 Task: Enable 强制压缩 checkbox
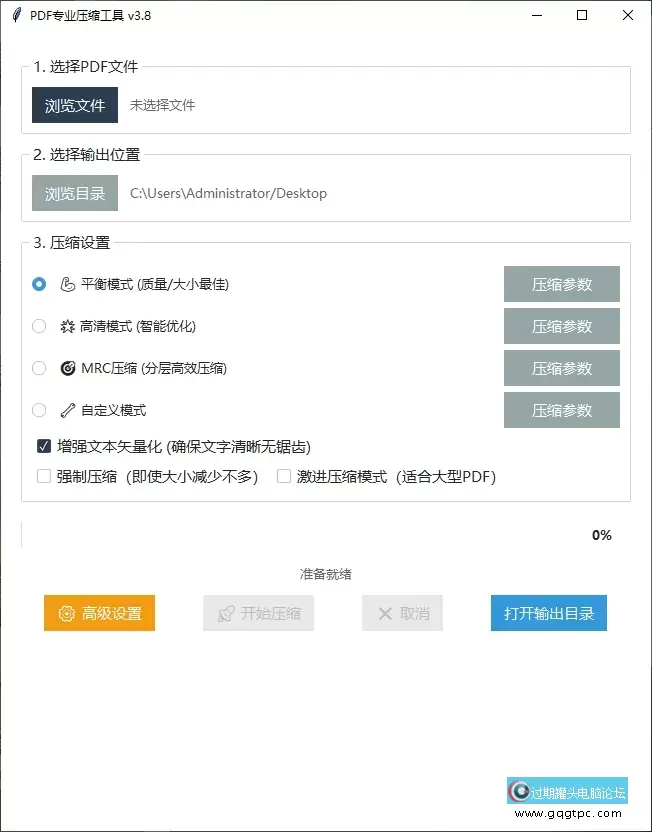pos(44,476)
